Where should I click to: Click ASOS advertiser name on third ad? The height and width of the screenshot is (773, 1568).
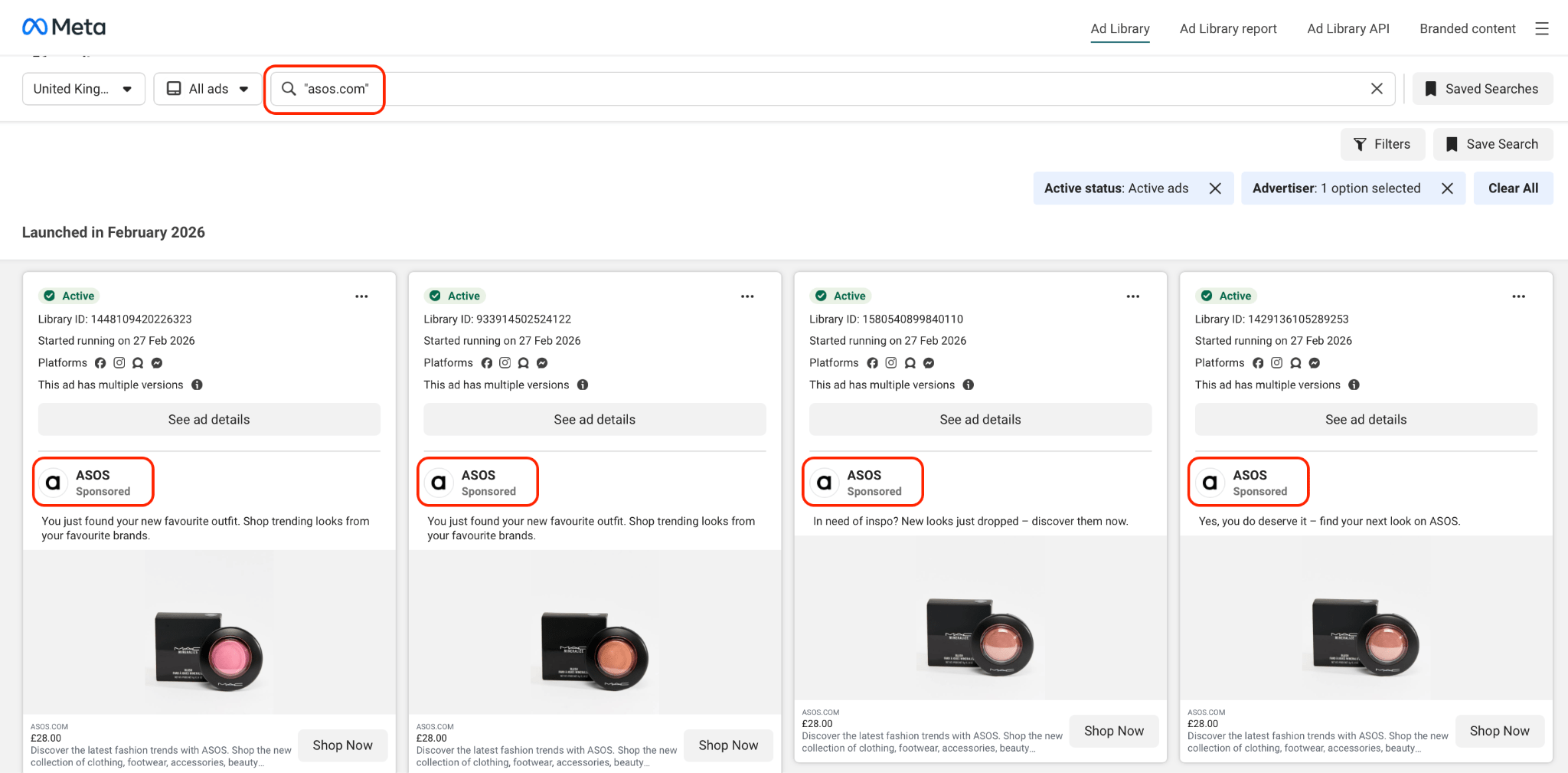point(864,475)
